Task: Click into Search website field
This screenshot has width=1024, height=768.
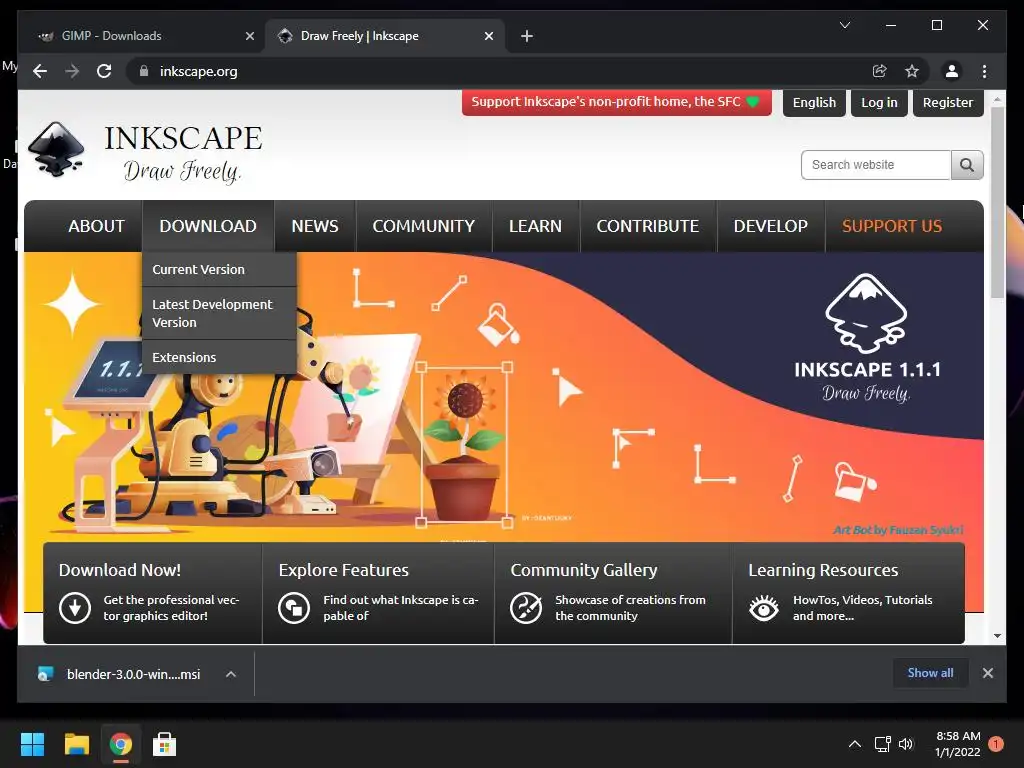Action: tap(876, 165)
